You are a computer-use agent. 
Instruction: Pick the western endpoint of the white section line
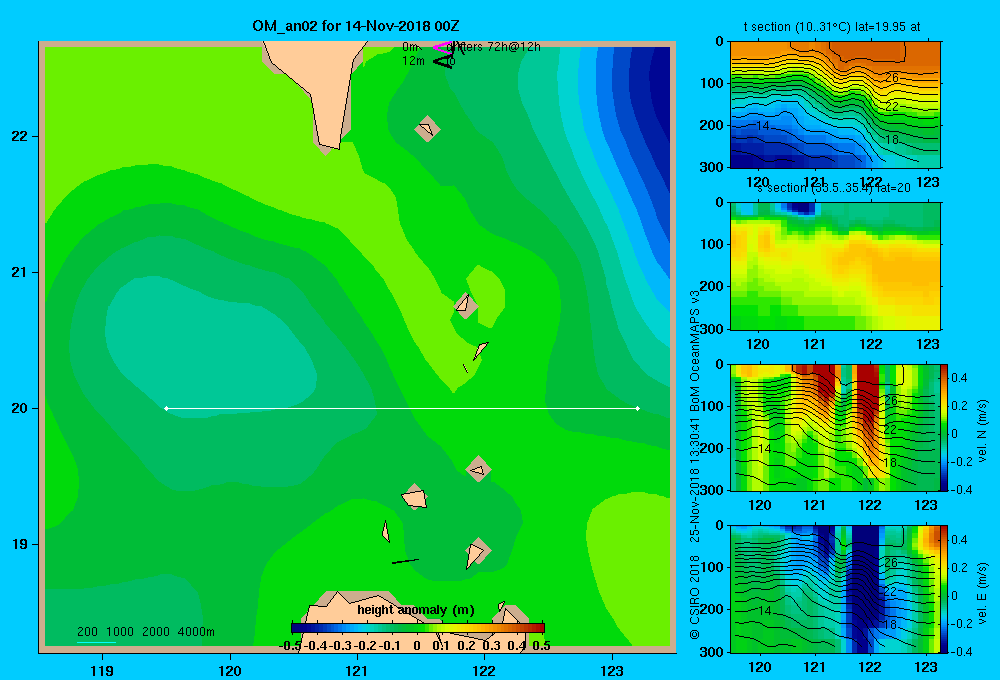166,408
